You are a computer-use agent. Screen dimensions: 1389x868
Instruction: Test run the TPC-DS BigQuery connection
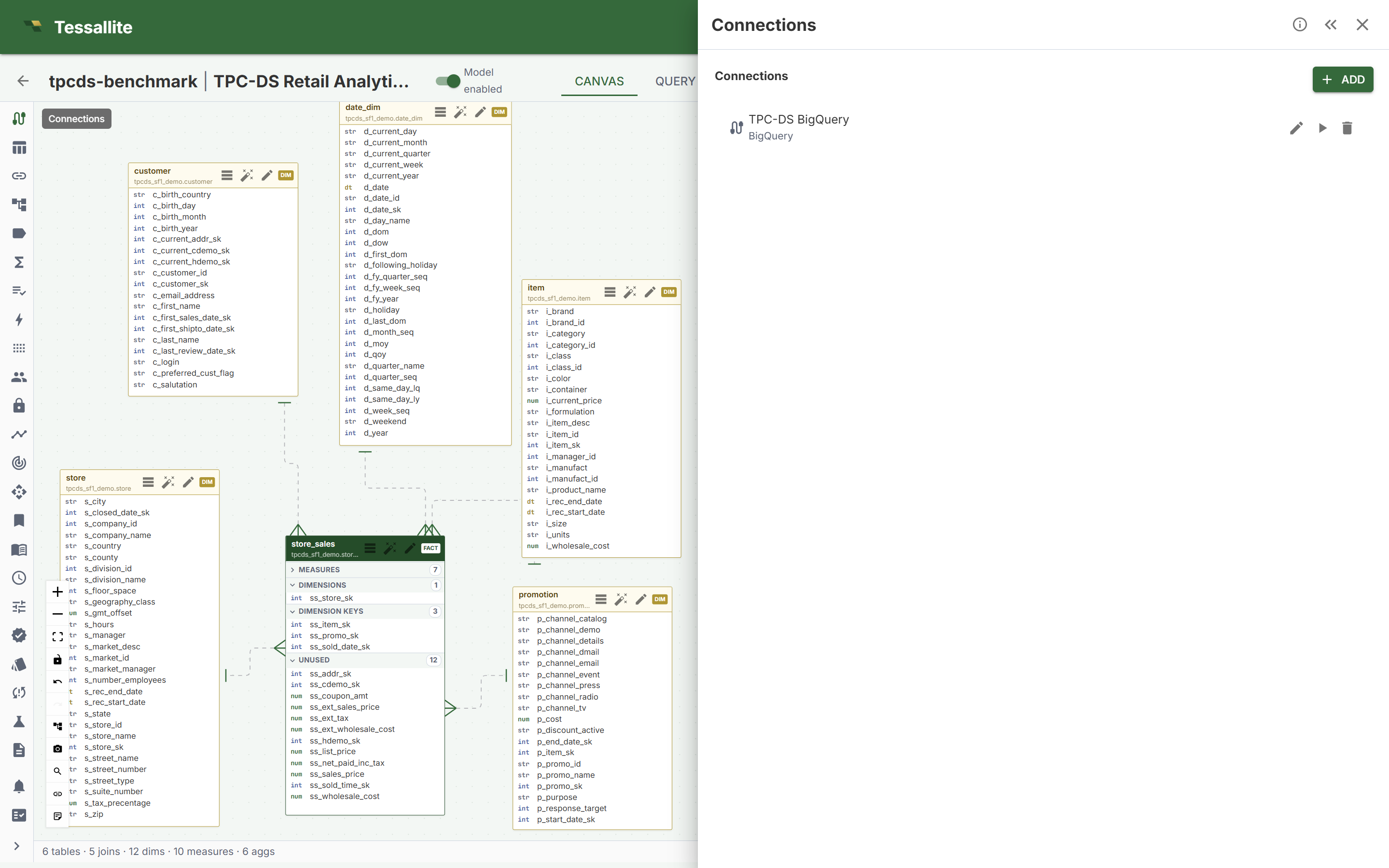tap(1322, 128)
